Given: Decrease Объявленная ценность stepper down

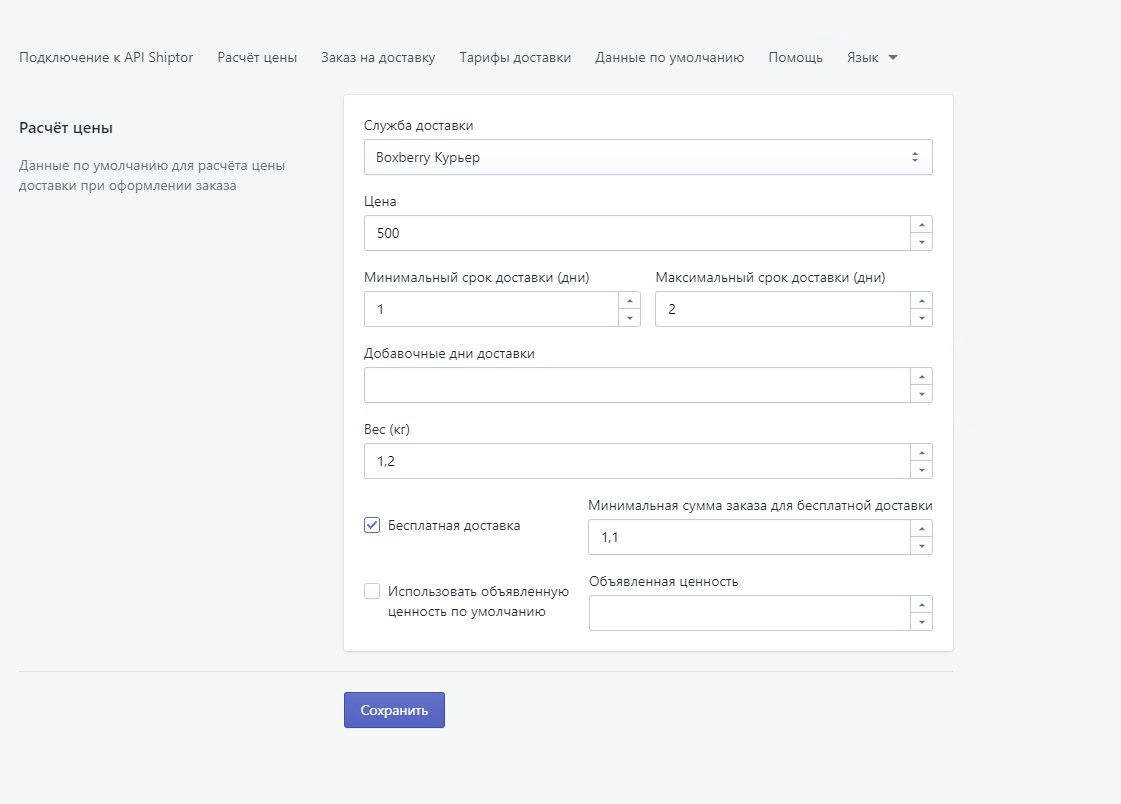Looking at the screenshot, I should tap(921, 622).
